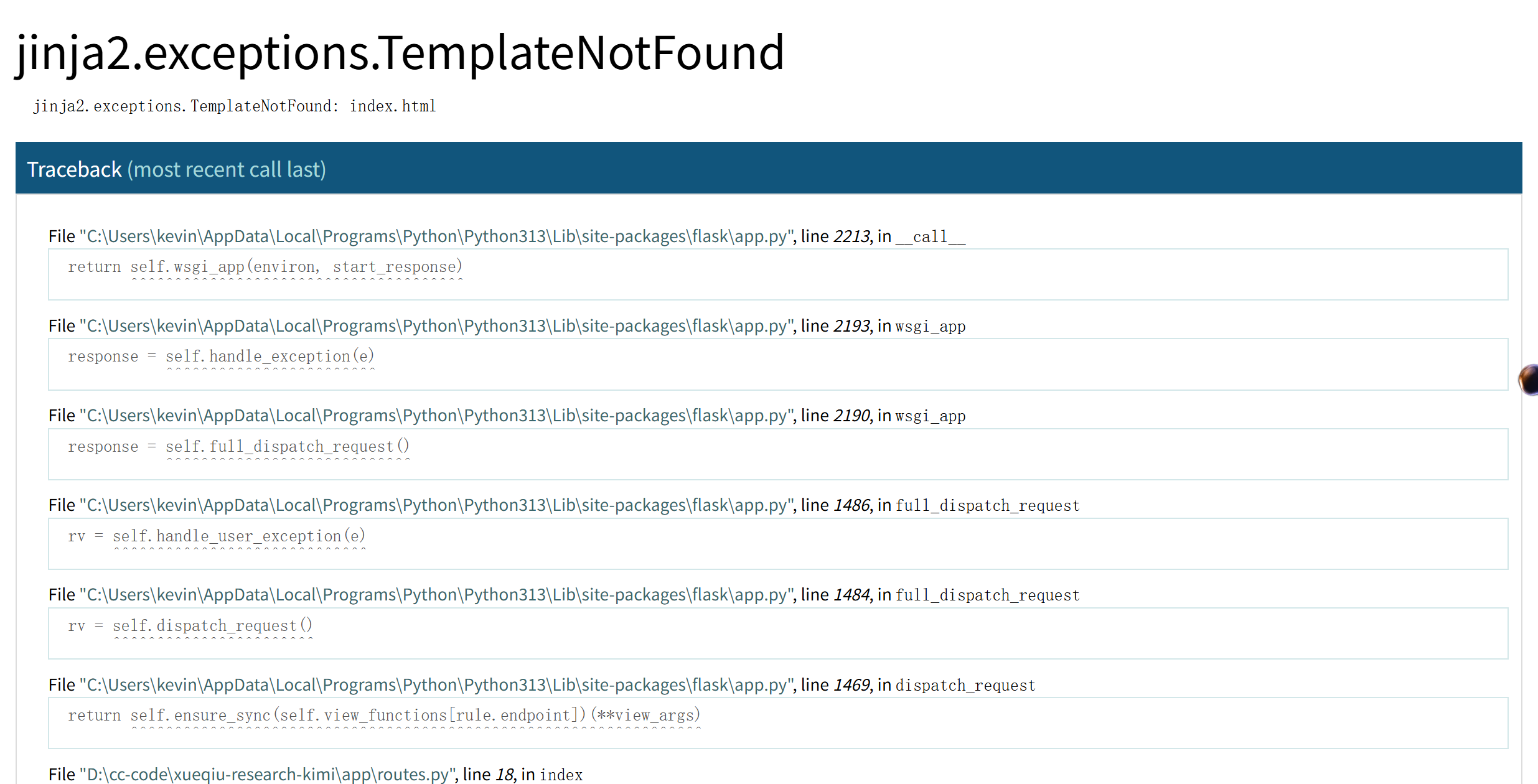Click the "__call__" function name in first frame
The image size is (1538, 784).
[x=931, y=237]
